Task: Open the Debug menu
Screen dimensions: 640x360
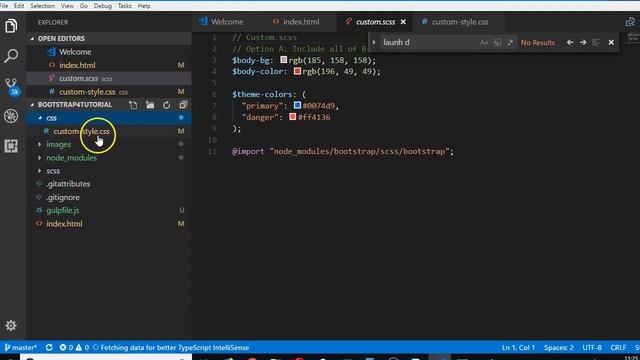Action: (102, 6)
